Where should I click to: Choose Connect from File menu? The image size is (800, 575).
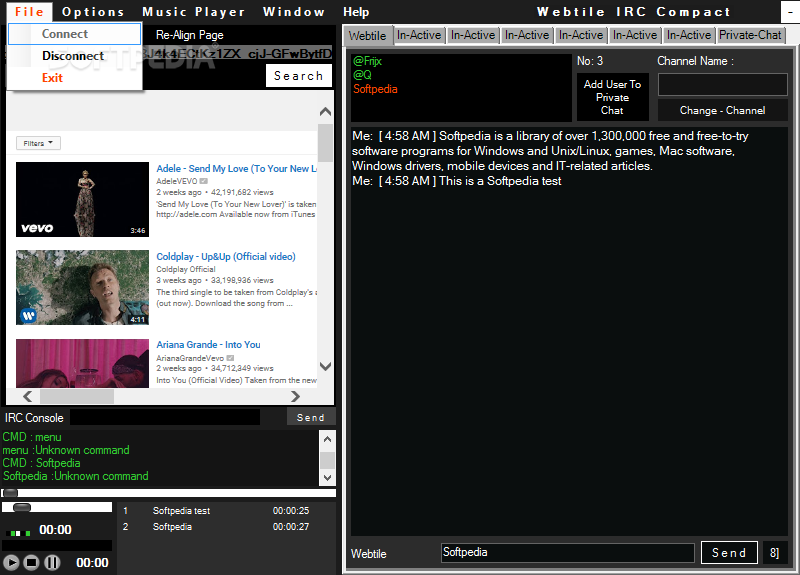(74, 34)
